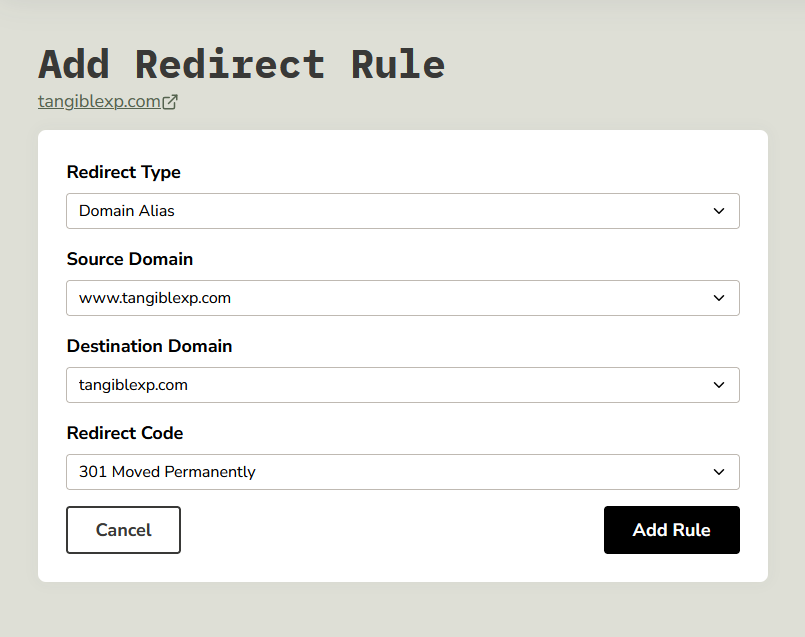Open the Destination Domain select box
The image size is (805, 637).
[x=402, y=385]
